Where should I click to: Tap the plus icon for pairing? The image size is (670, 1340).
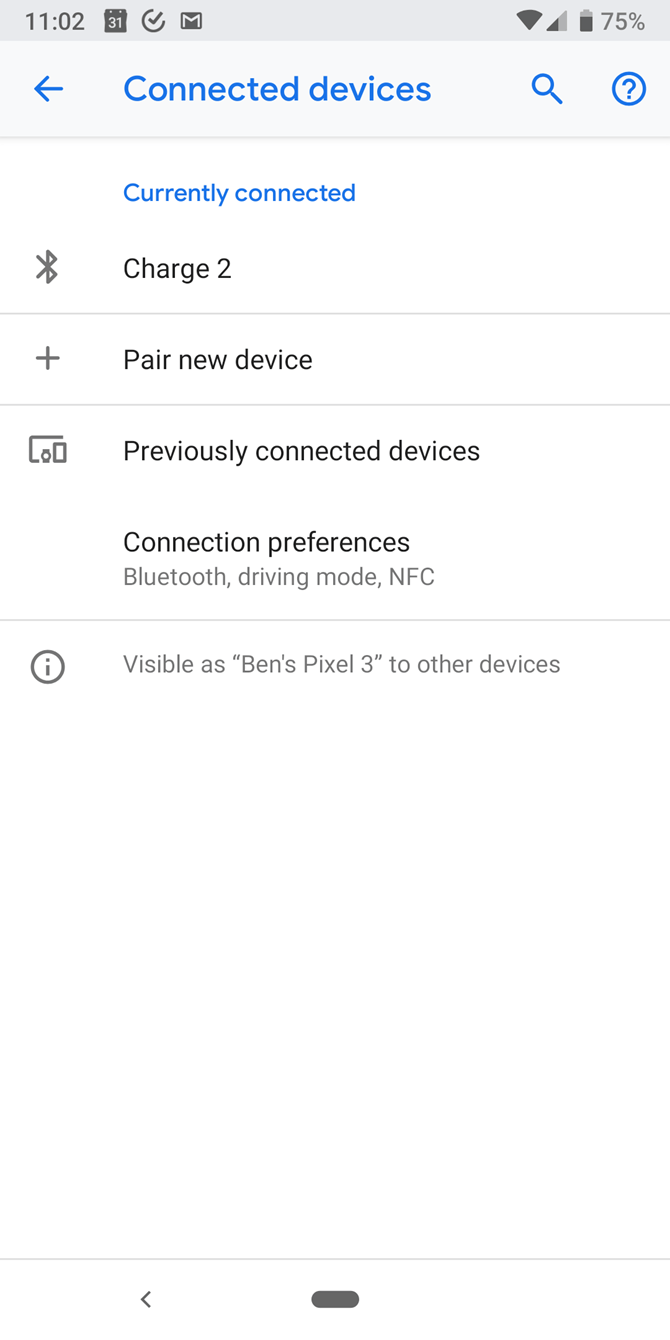[47, 359]
